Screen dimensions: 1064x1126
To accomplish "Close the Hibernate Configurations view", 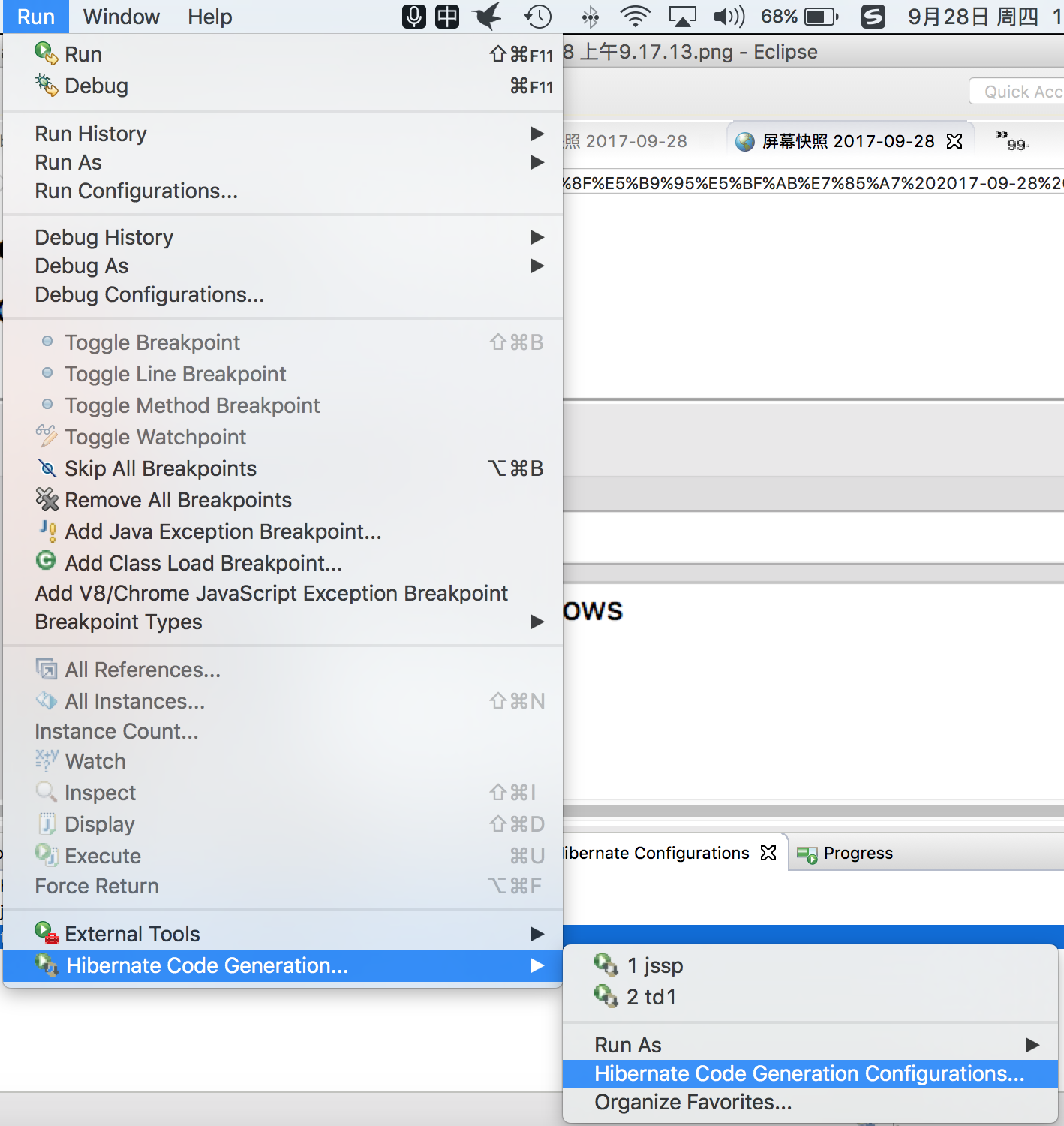I will 768,854.
